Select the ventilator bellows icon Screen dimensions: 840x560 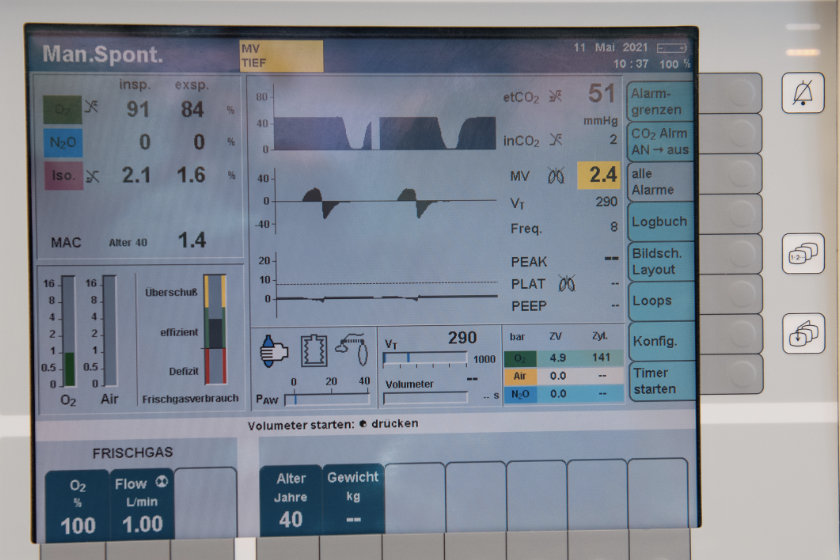click(x=313, y=350)
